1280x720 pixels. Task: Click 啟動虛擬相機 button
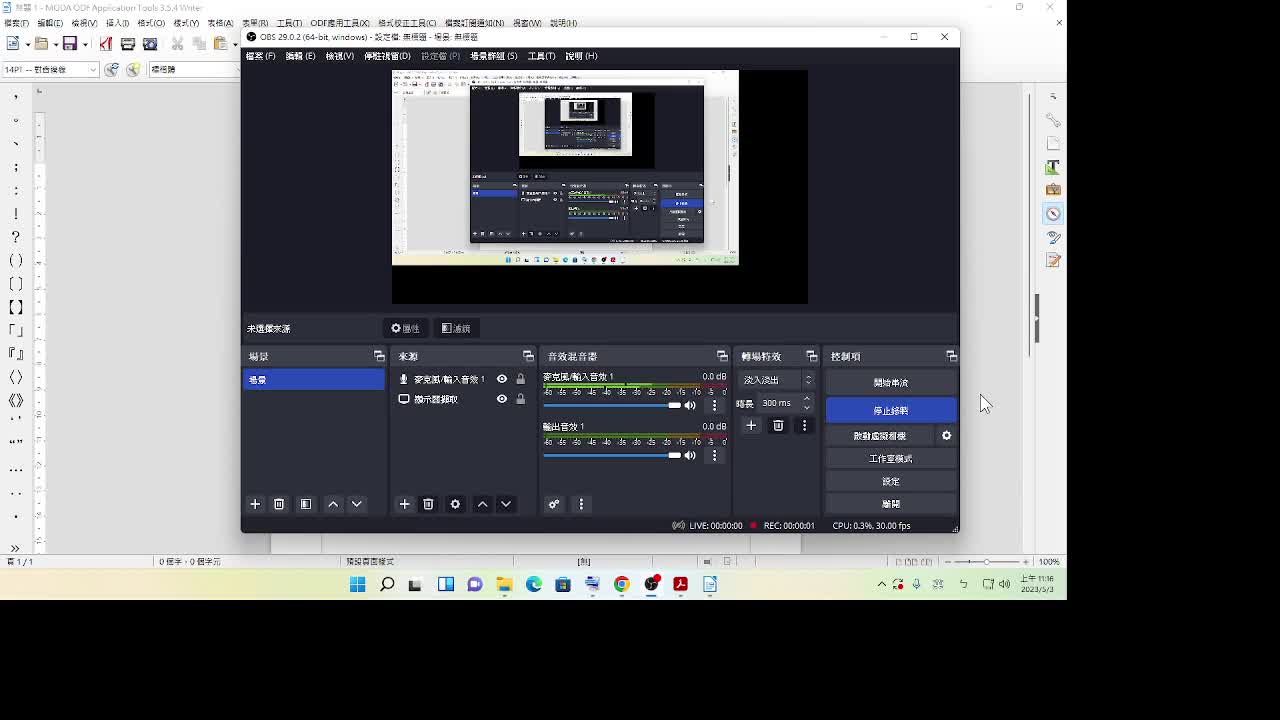click(880, 436)
